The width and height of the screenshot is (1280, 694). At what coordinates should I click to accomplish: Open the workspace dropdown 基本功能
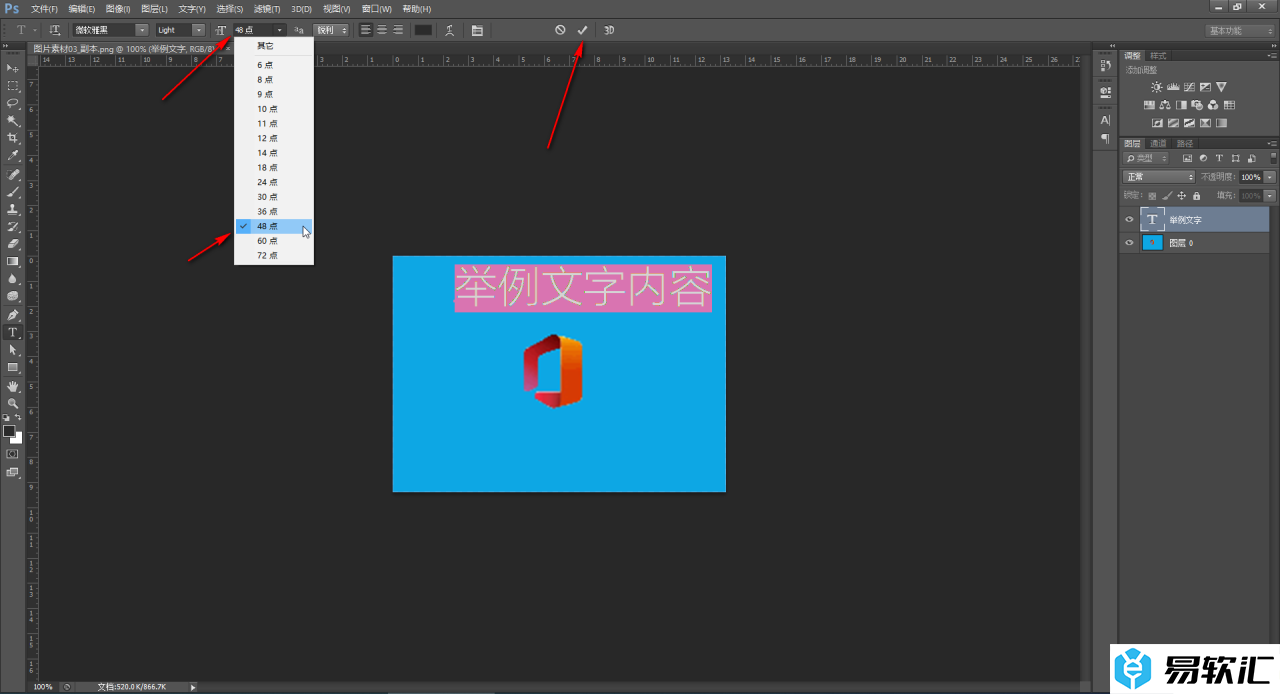click(x=1240, y=30)
